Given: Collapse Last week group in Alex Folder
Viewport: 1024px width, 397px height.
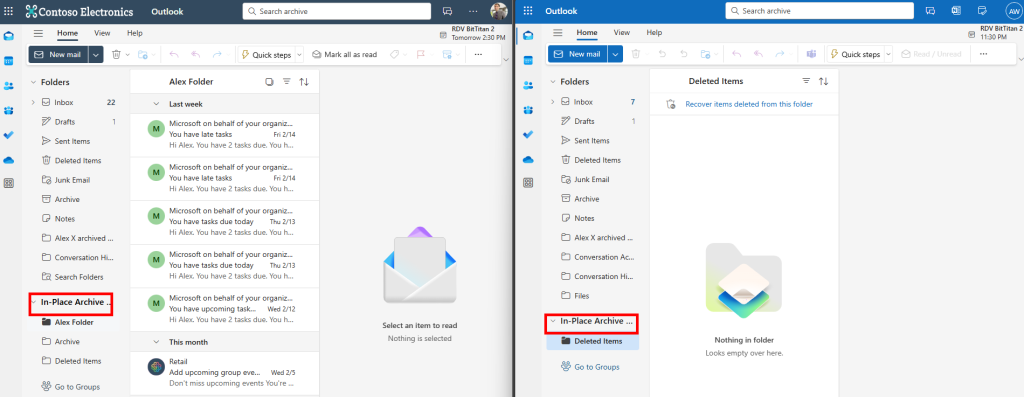Looking at the screenshot, I should pyautogui.click(x=156, y=104).
